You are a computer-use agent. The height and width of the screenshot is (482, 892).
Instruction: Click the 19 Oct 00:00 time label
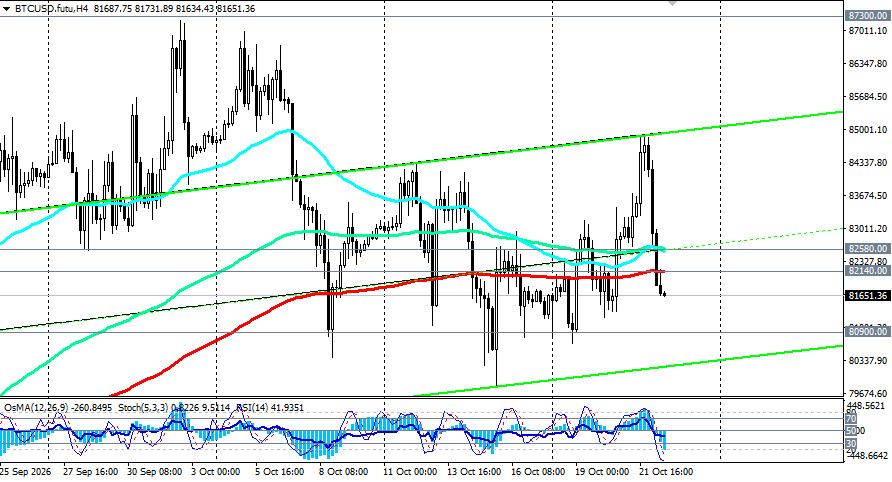[602, 472]
